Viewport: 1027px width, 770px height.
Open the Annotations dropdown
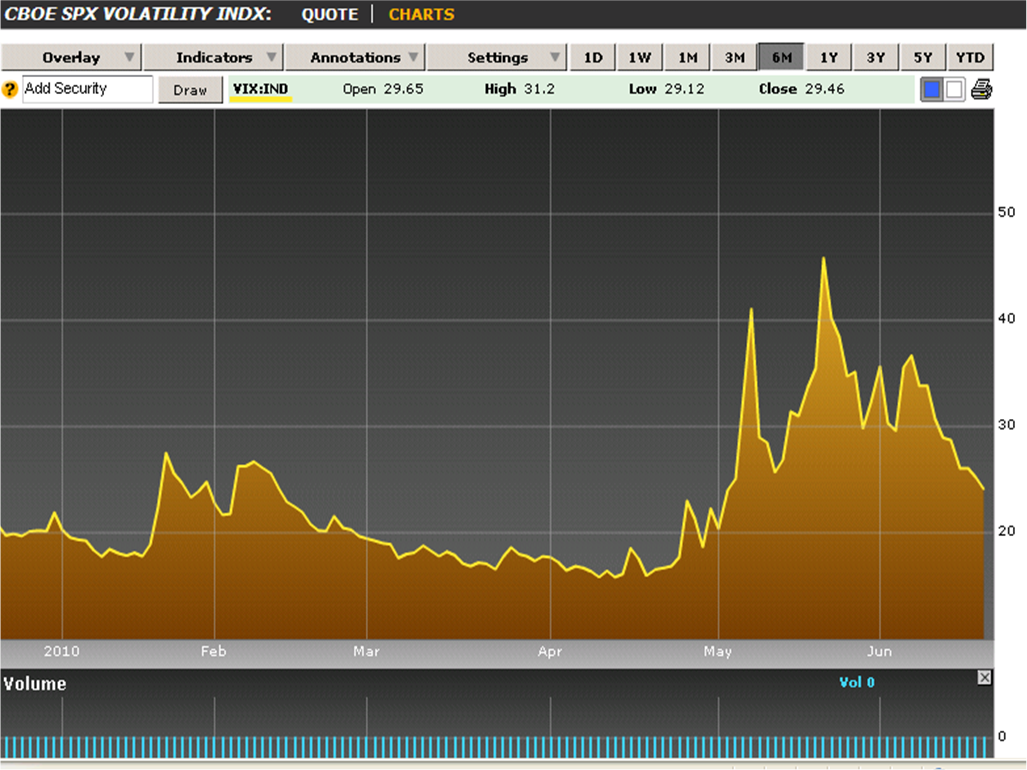tap(356, 57)
